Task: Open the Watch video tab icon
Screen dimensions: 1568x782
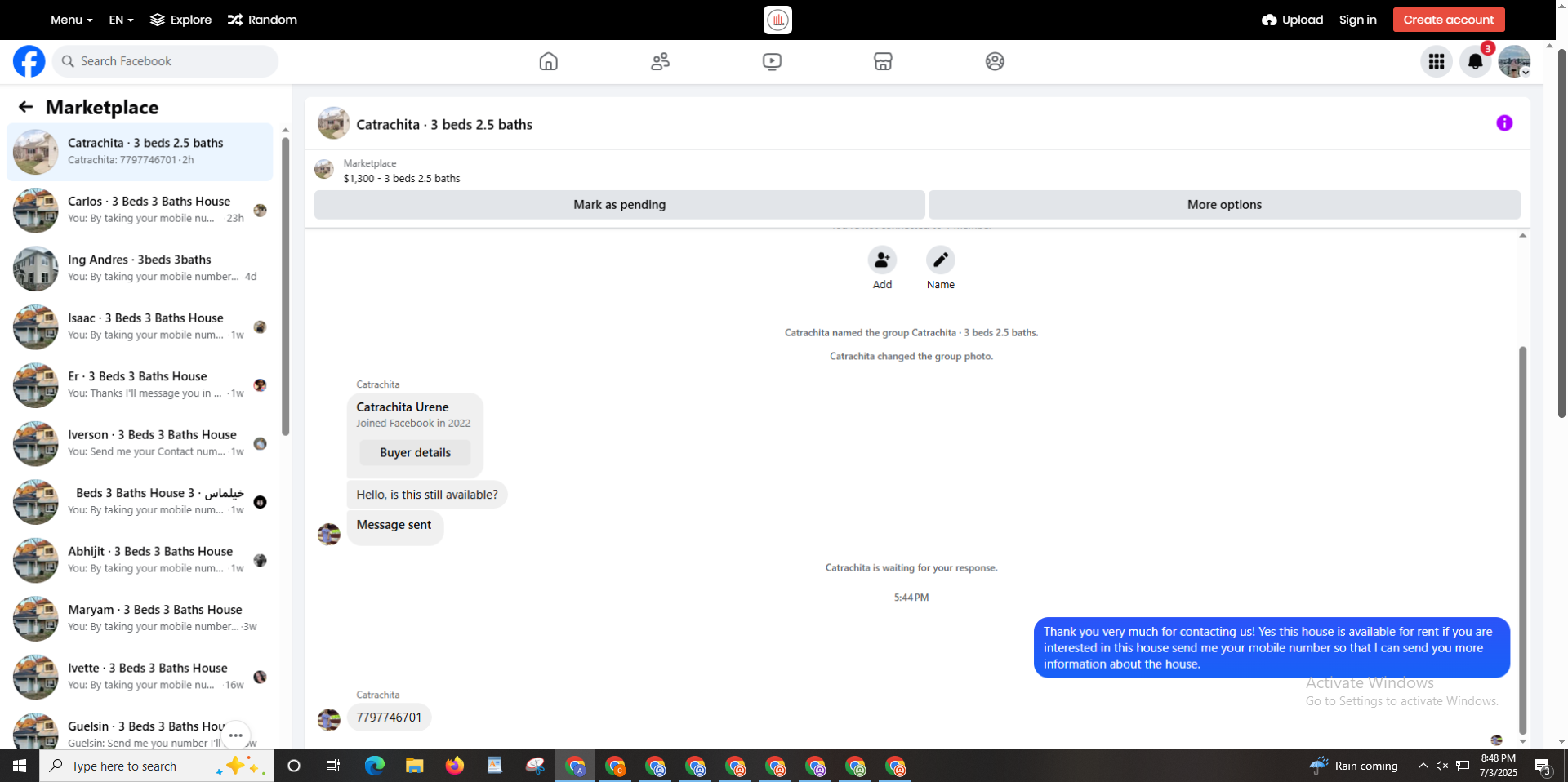Action: click(x=772, y=61)
